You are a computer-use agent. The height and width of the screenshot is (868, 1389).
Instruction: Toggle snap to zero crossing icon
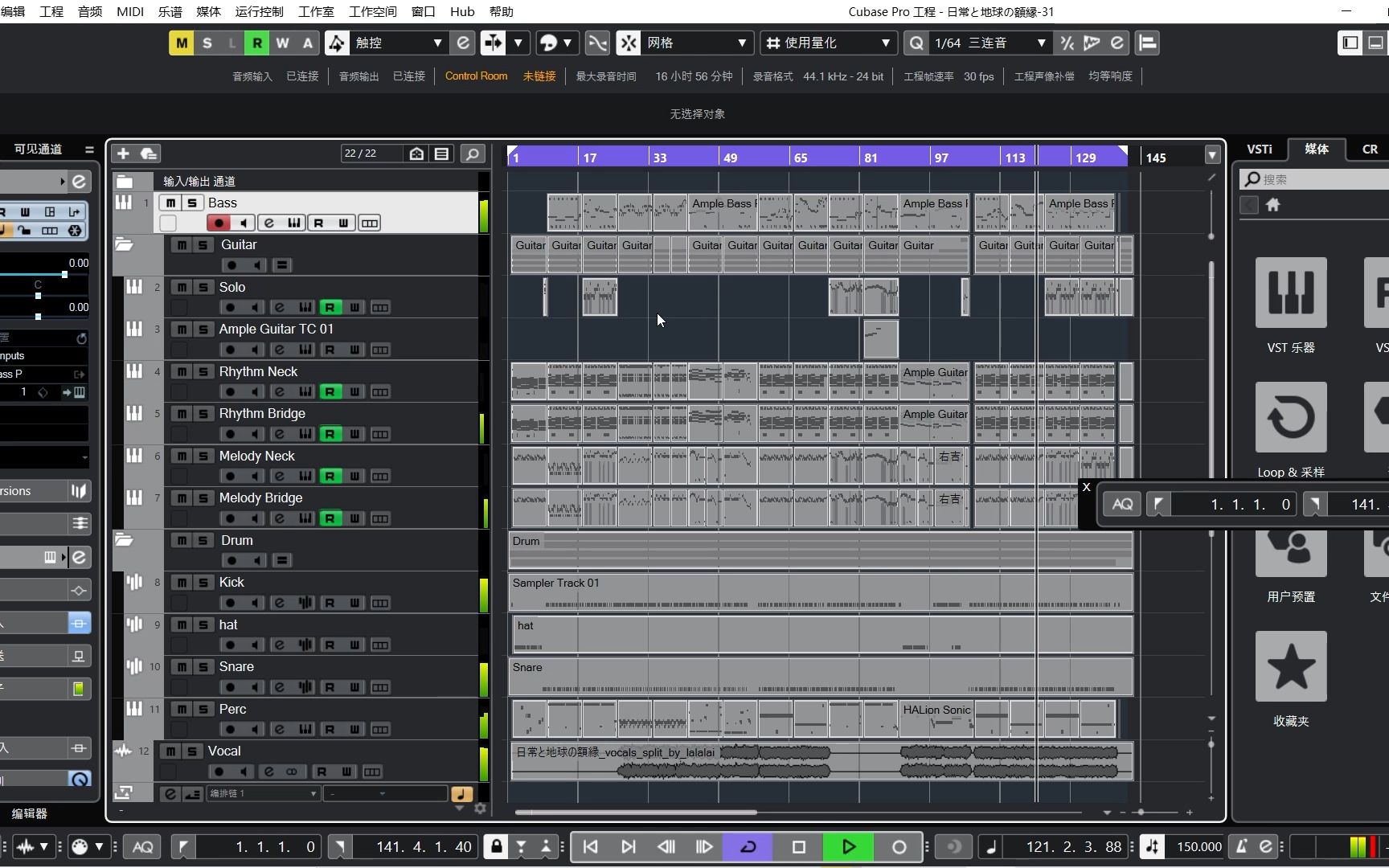click(597, 43)
